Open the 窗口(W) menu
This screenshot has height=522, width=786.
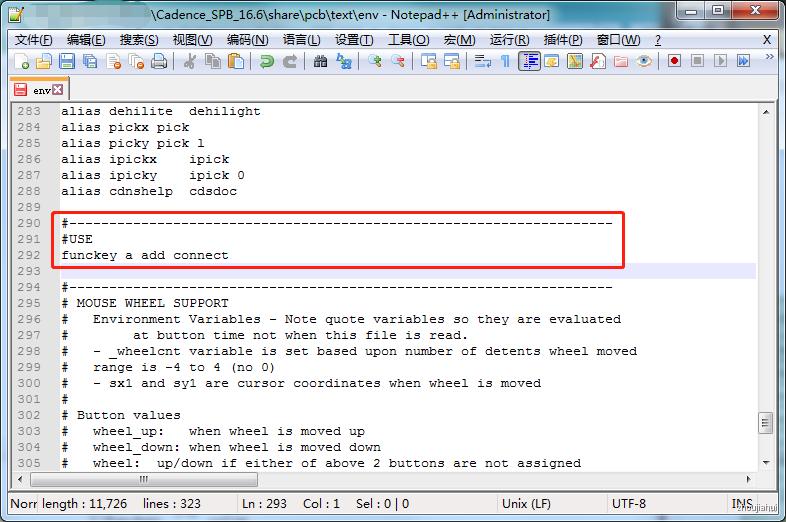619,40
